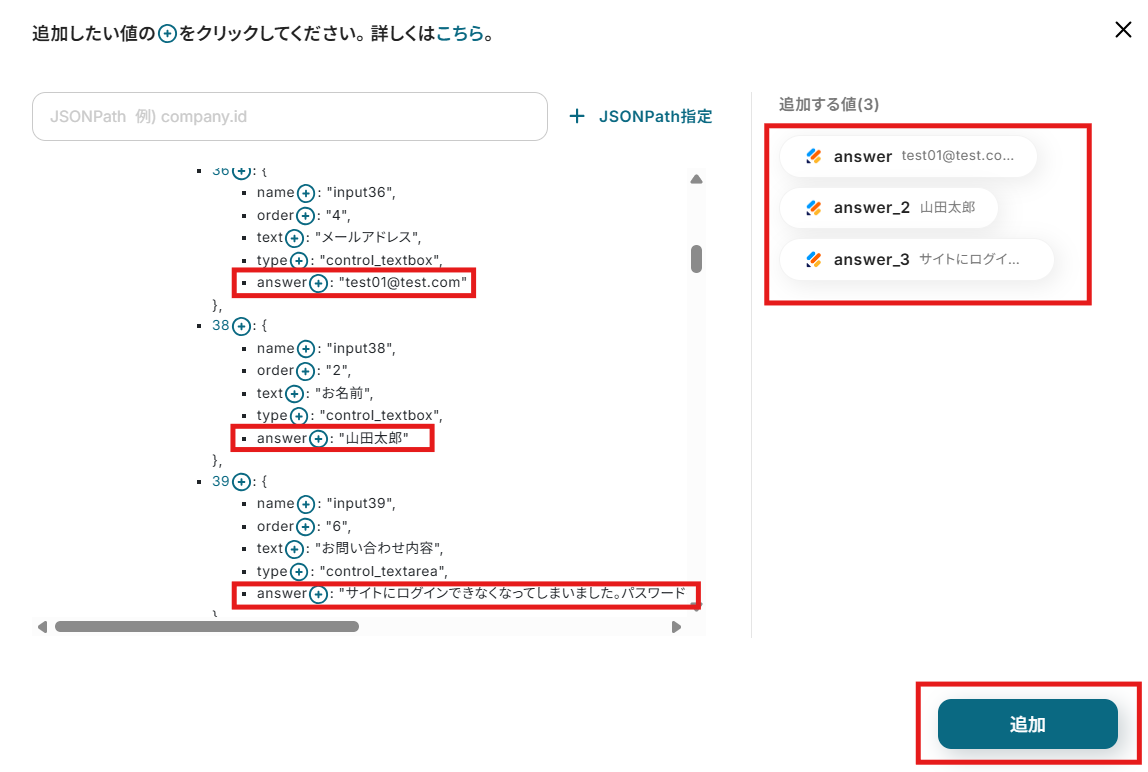Click the value text "input36"
1148x772 pixels.
(x=360, y=193)
